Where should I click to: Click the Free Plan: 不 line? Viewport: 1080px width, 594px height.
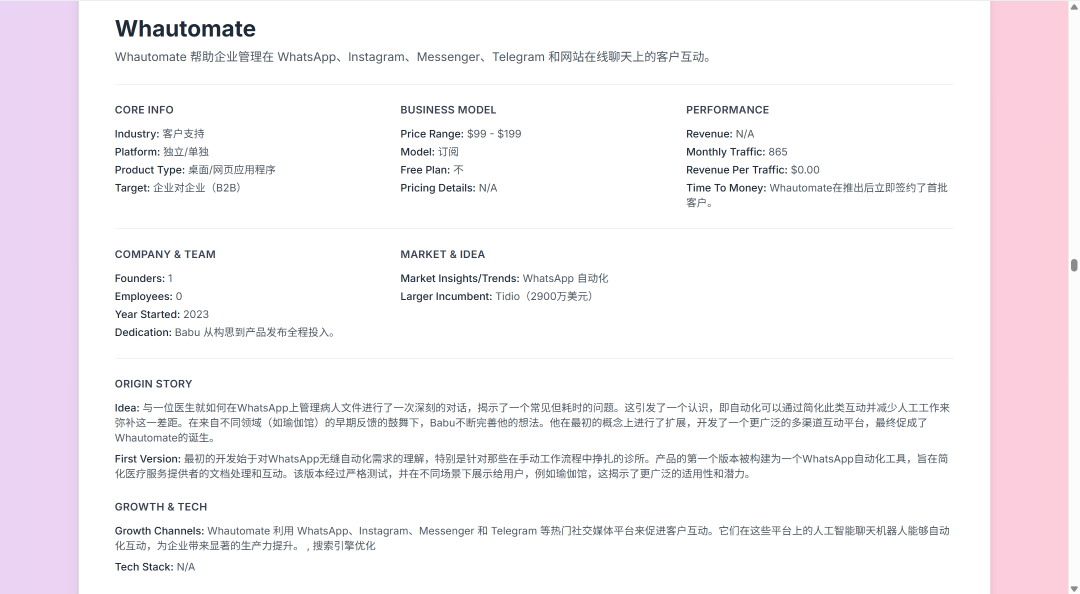pyautogui.click(x=432, y=170)
